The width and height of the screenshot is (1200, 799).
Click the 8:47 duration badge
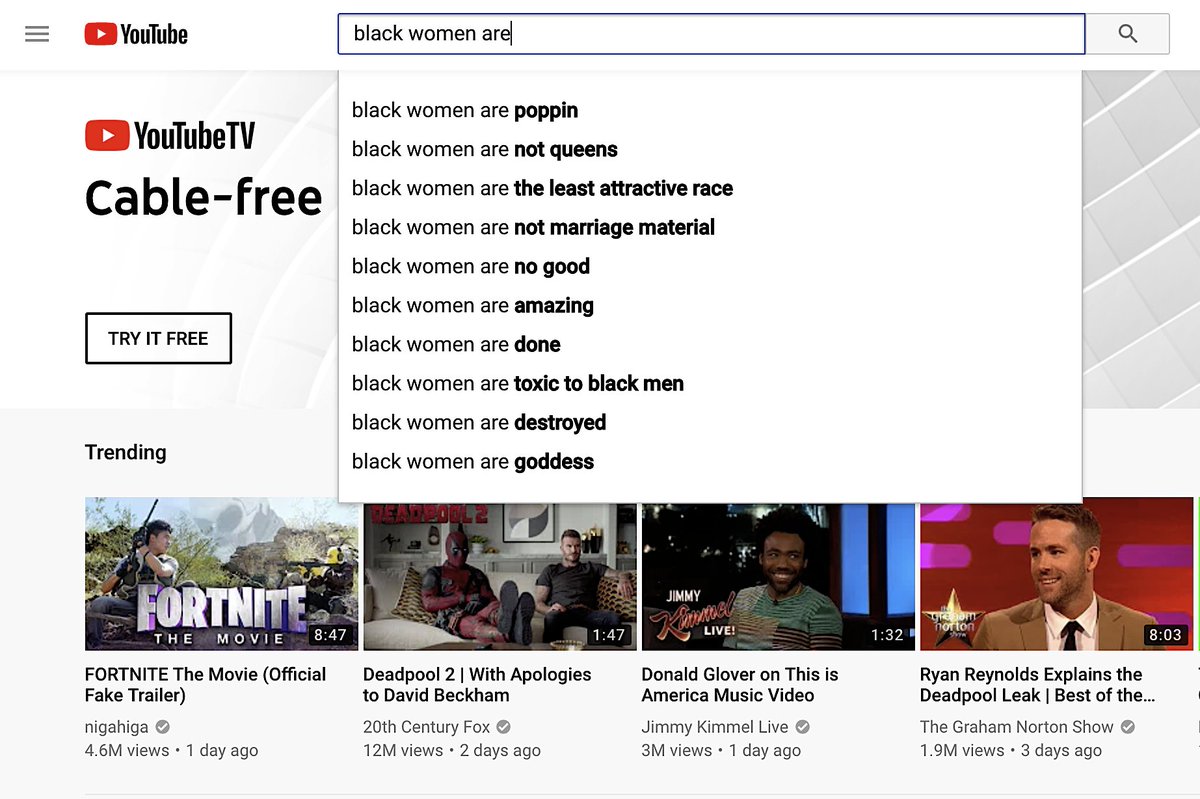coord(330,634)
